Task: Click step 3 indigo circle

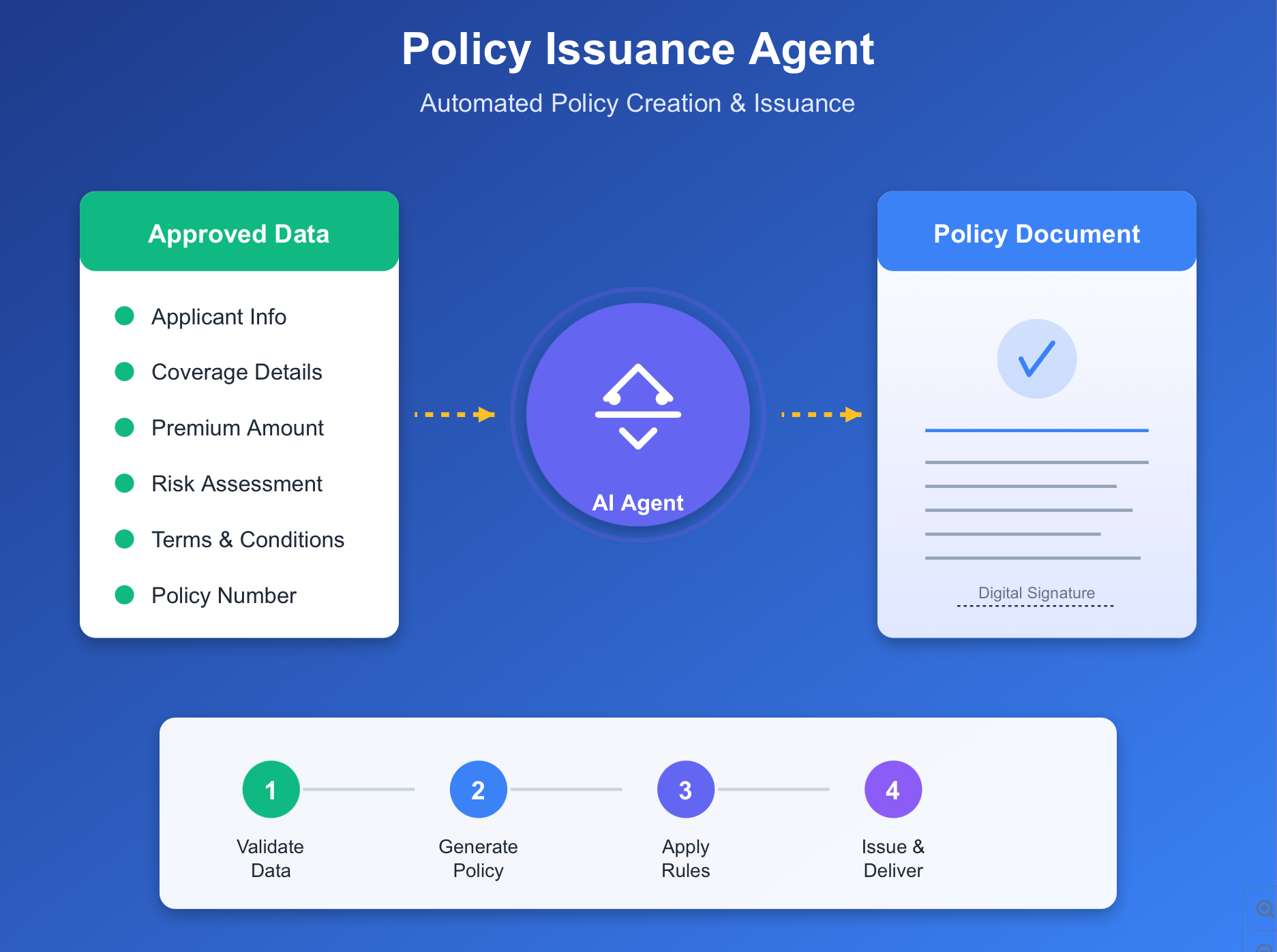Action: 685,789
